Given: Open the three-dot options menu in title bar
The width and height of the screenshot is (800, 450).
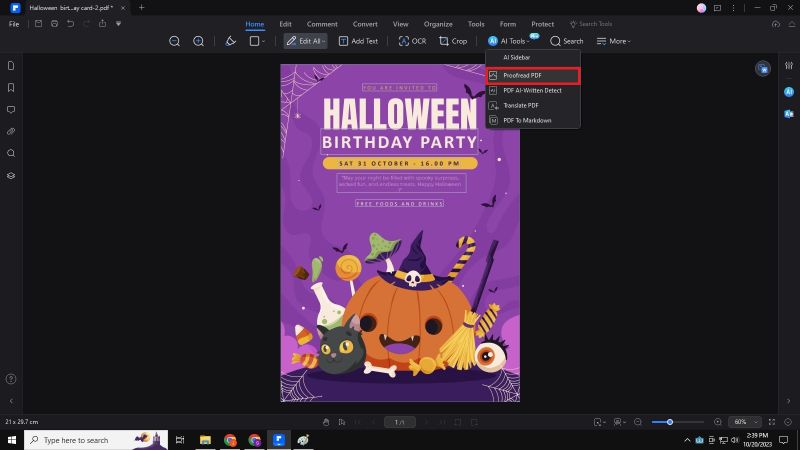Looking at the screenshot, I should [733, 8].
